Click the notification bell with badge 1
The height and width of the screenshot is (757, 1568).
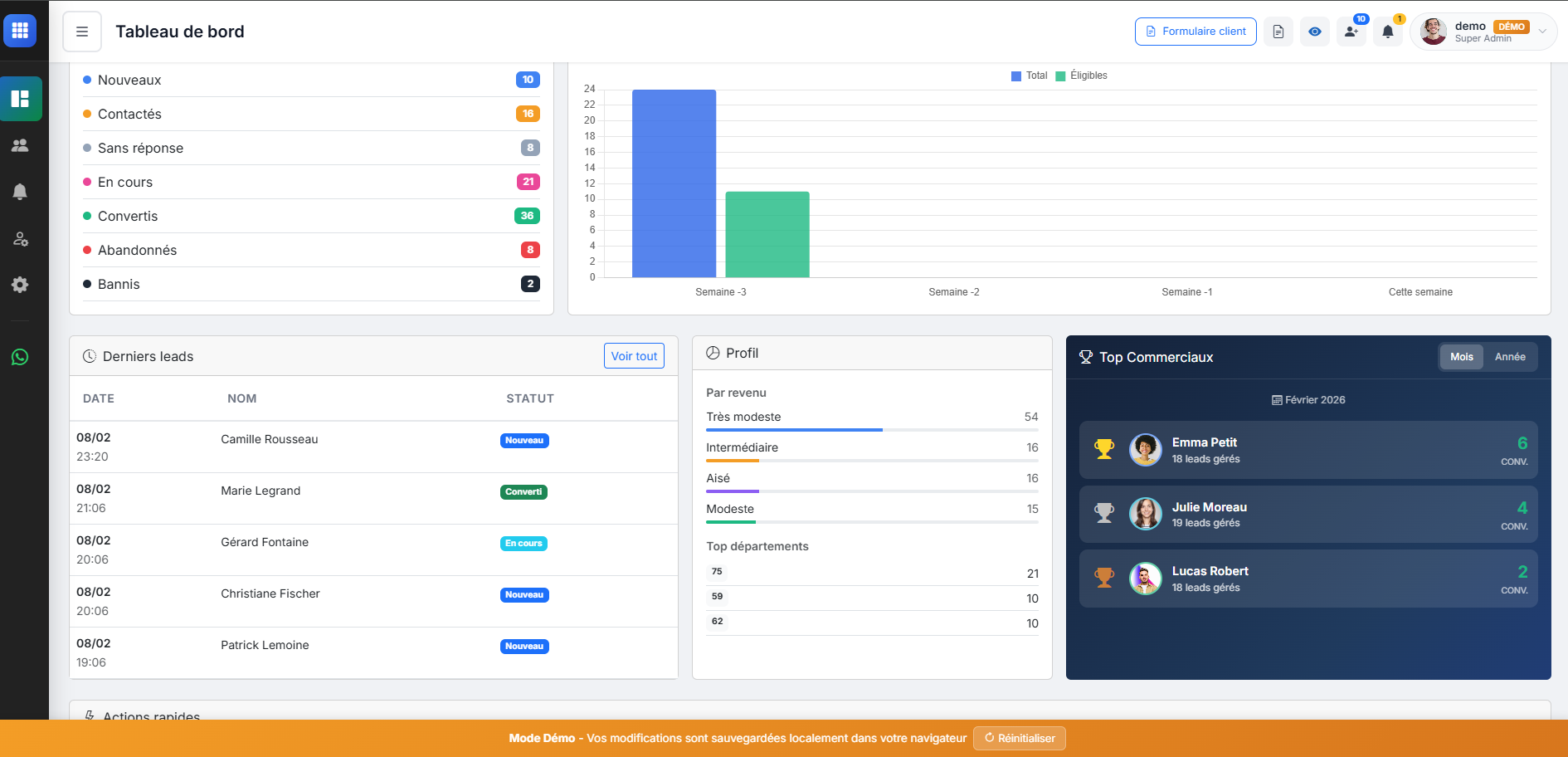click(x=1387, y=31)
